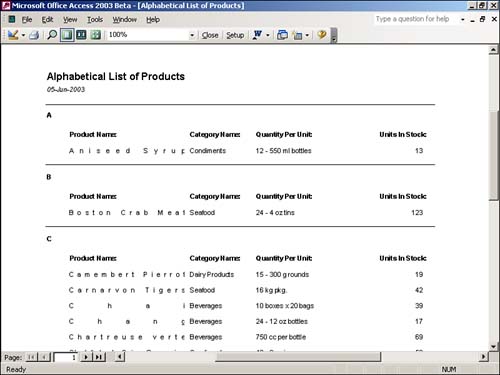Go to the first page

coord(31,357)
